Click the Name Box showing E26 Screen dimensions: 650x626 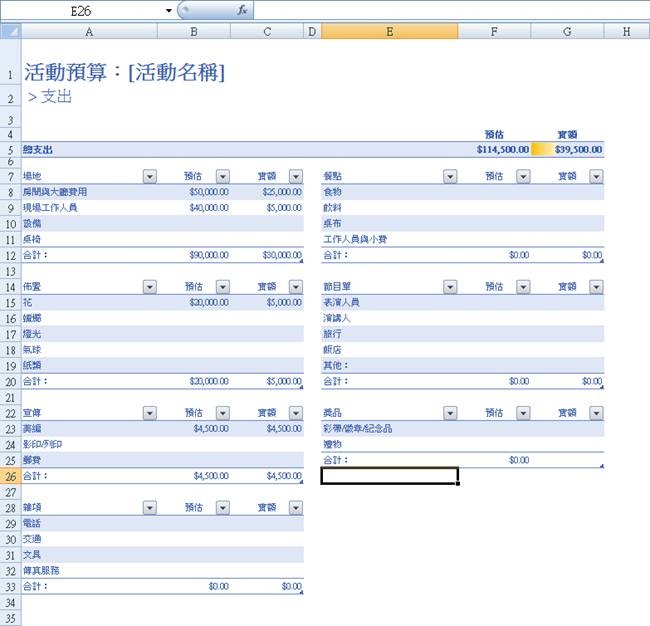pyautogui.click(x=81, y=11)
